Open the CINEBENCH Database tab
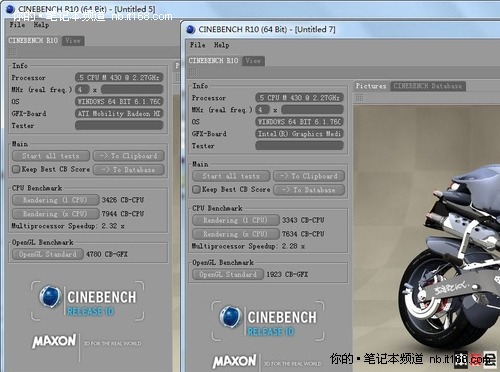The width and height of the screenshot is (500, 372). tap(428, 86)
